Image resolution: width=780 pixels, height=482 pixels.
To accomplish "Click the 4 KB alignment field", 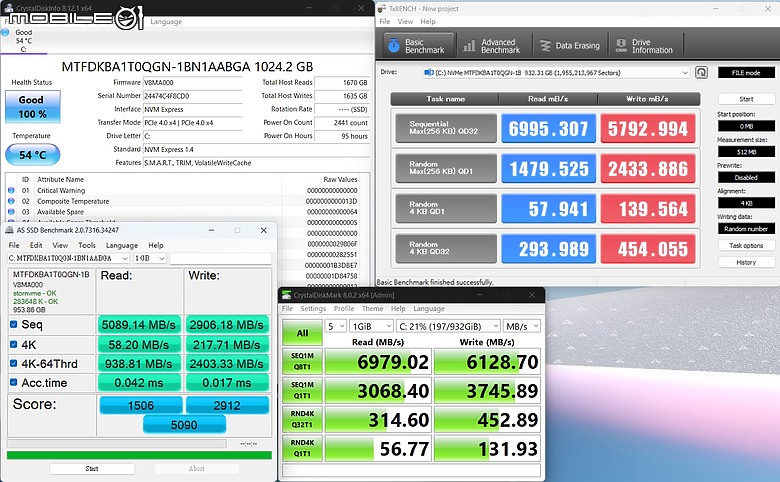I will point(746,203).
